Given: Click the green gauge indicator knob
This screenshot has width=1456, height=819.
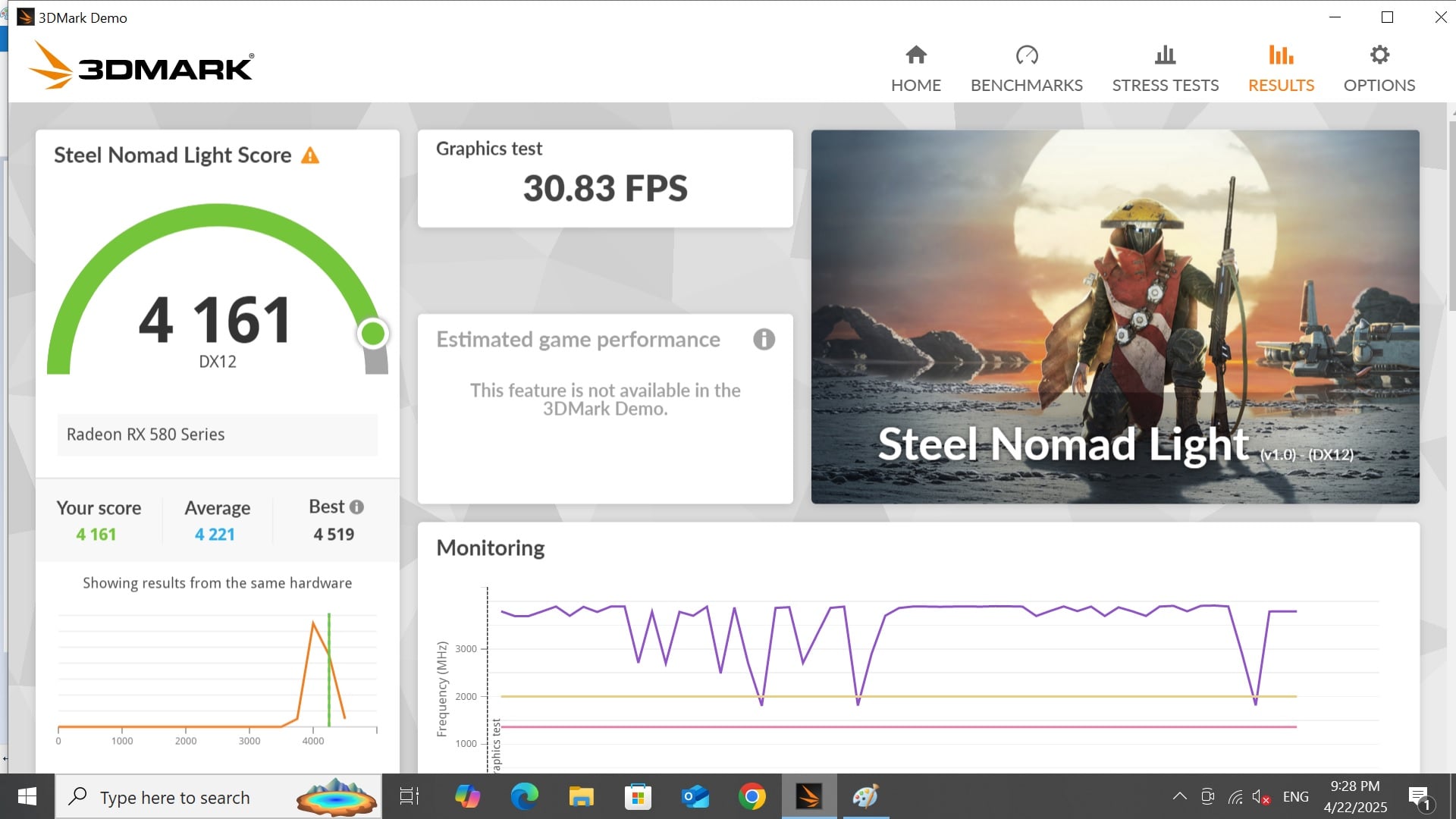Looking at the screenshot, I should pos(372,334).
